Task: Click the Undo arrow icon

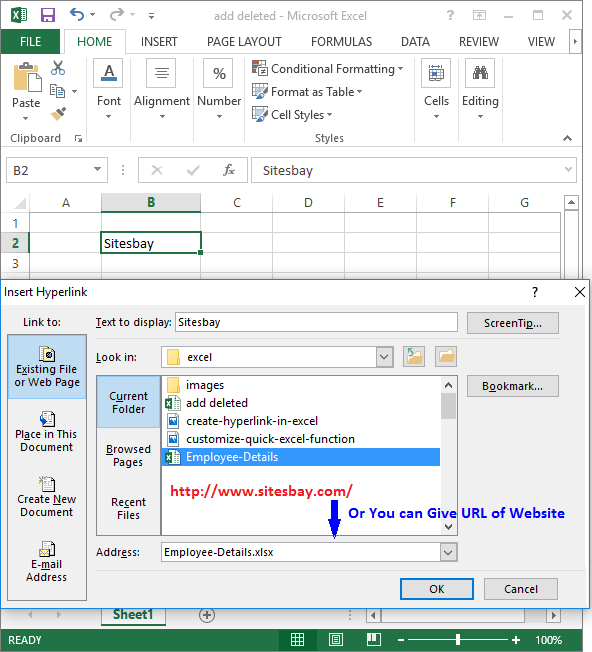Action: [x=77, y=15]
